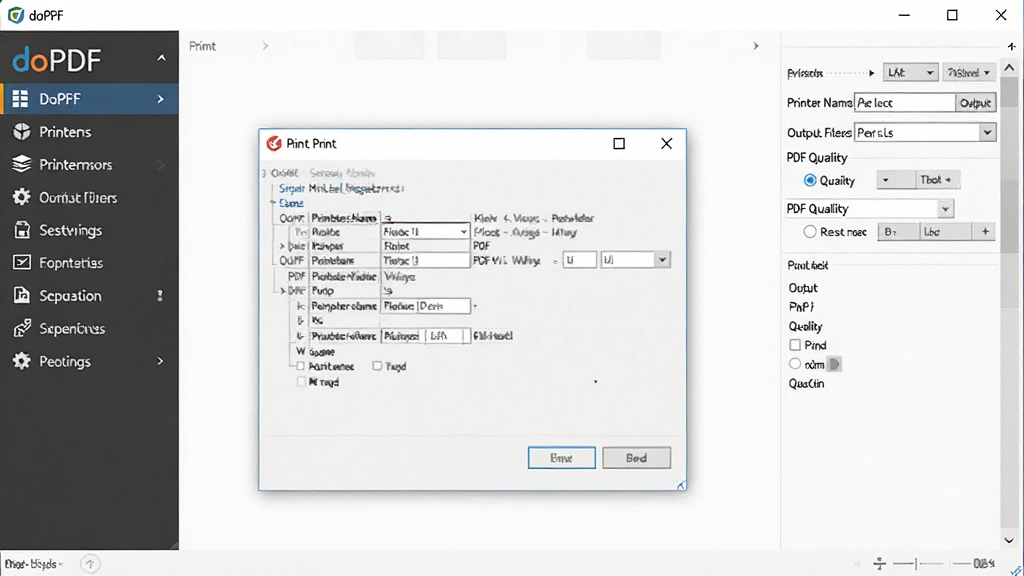Open the Flooc II dropdown in the dialog

[425, 232]
